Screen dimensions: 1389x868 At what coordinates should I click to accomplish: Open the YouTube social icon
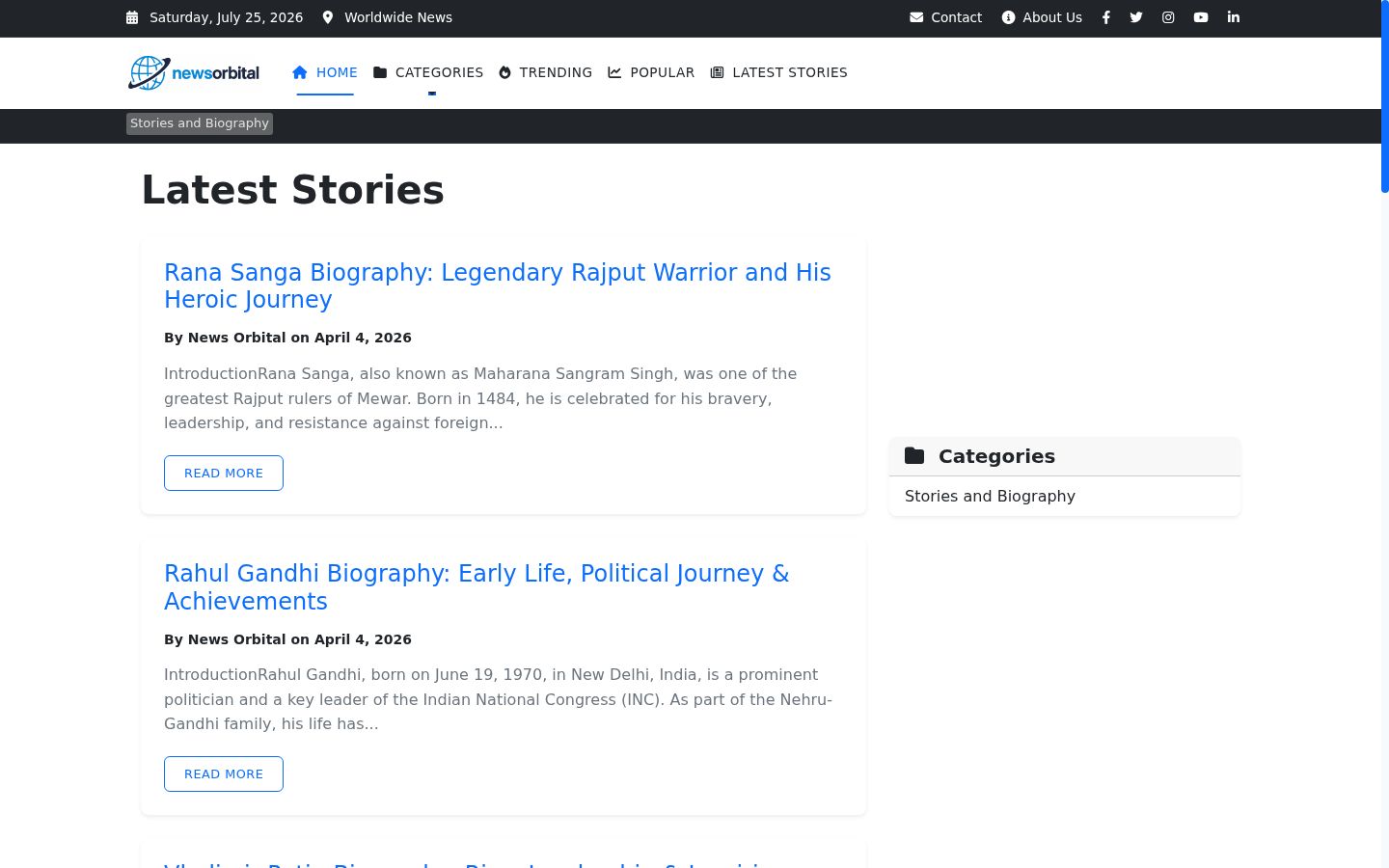[x=1201, y=17]
